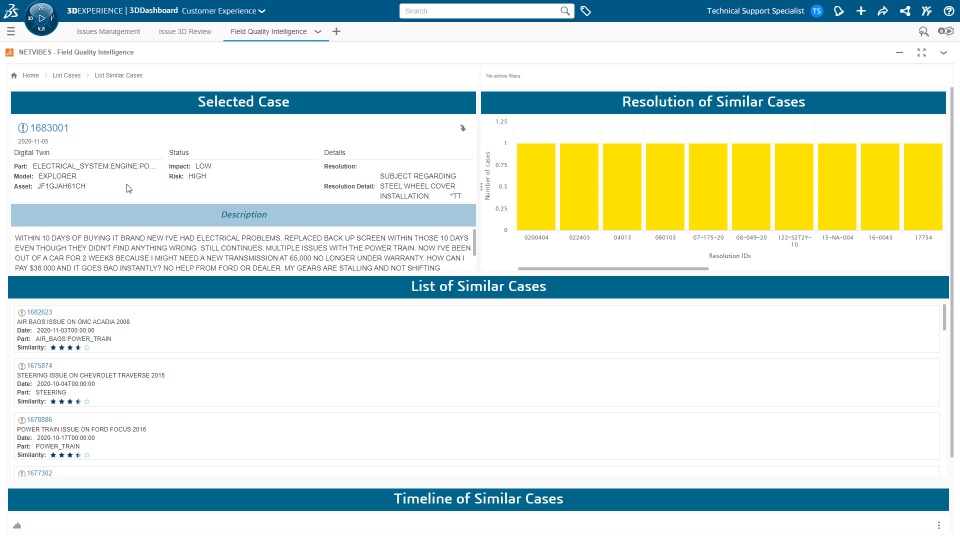
Task: Open selected case 1683001 link
Action: tap(50, 128)
